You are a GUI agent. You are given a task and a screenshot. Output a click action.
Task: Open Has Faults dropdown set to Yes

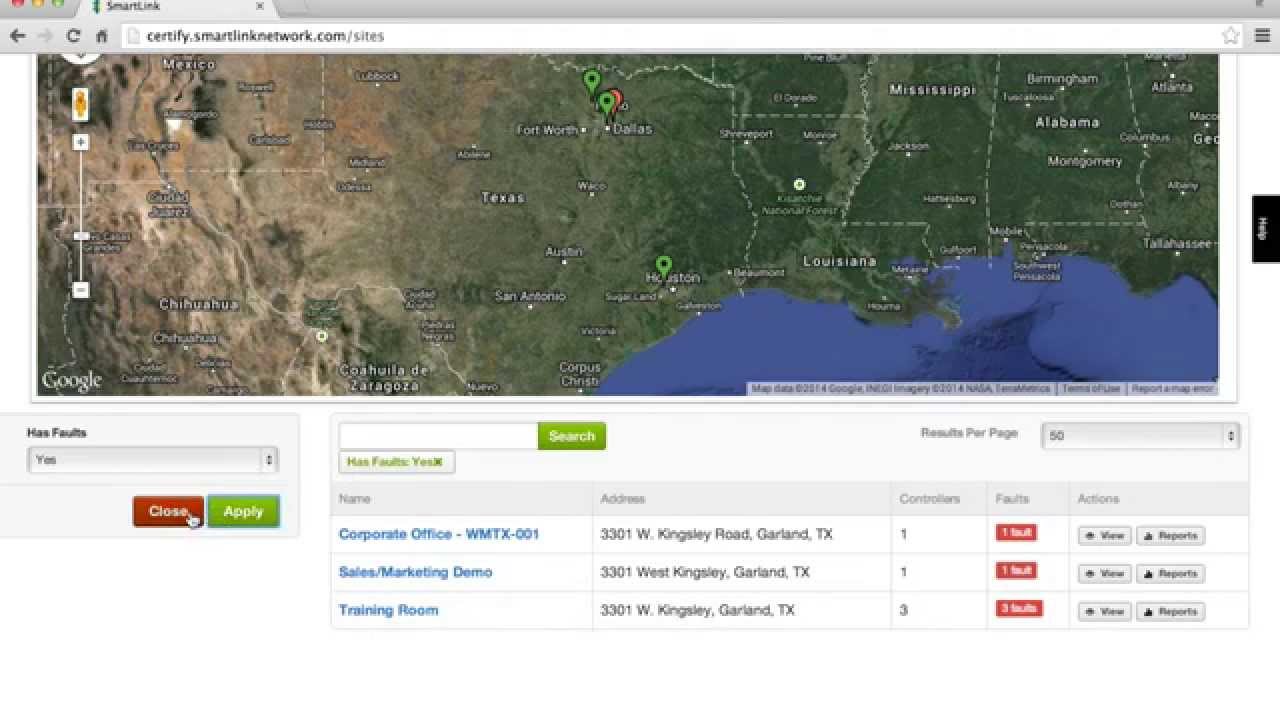tap(152, 460)
